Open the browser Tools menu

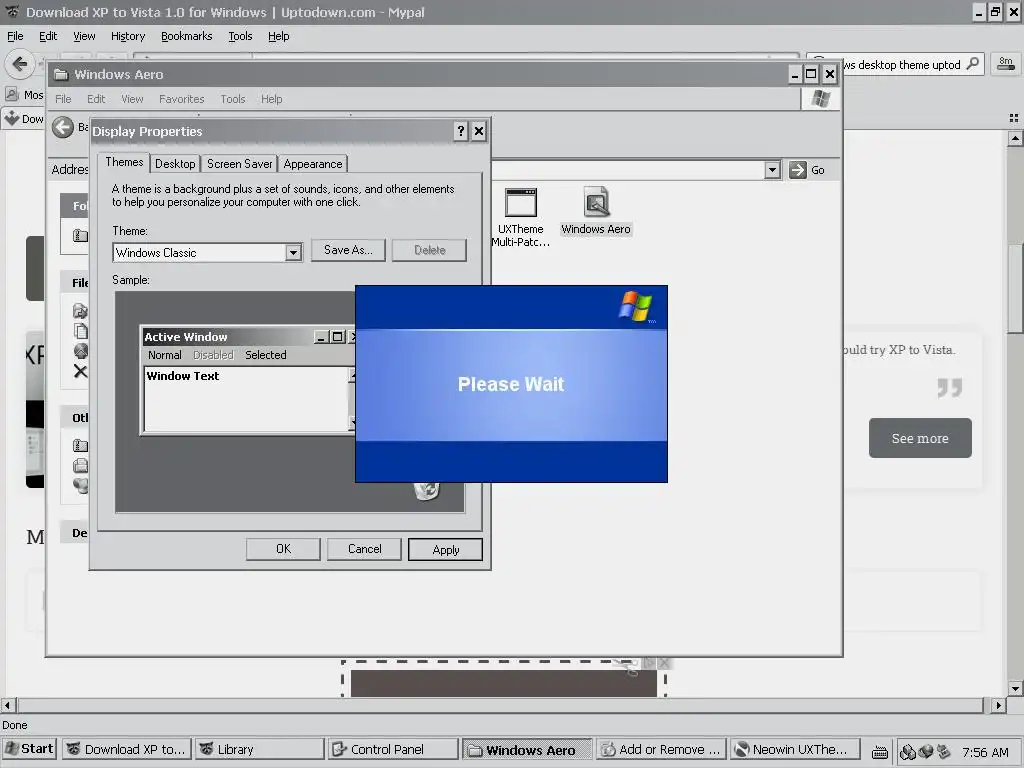240,37
